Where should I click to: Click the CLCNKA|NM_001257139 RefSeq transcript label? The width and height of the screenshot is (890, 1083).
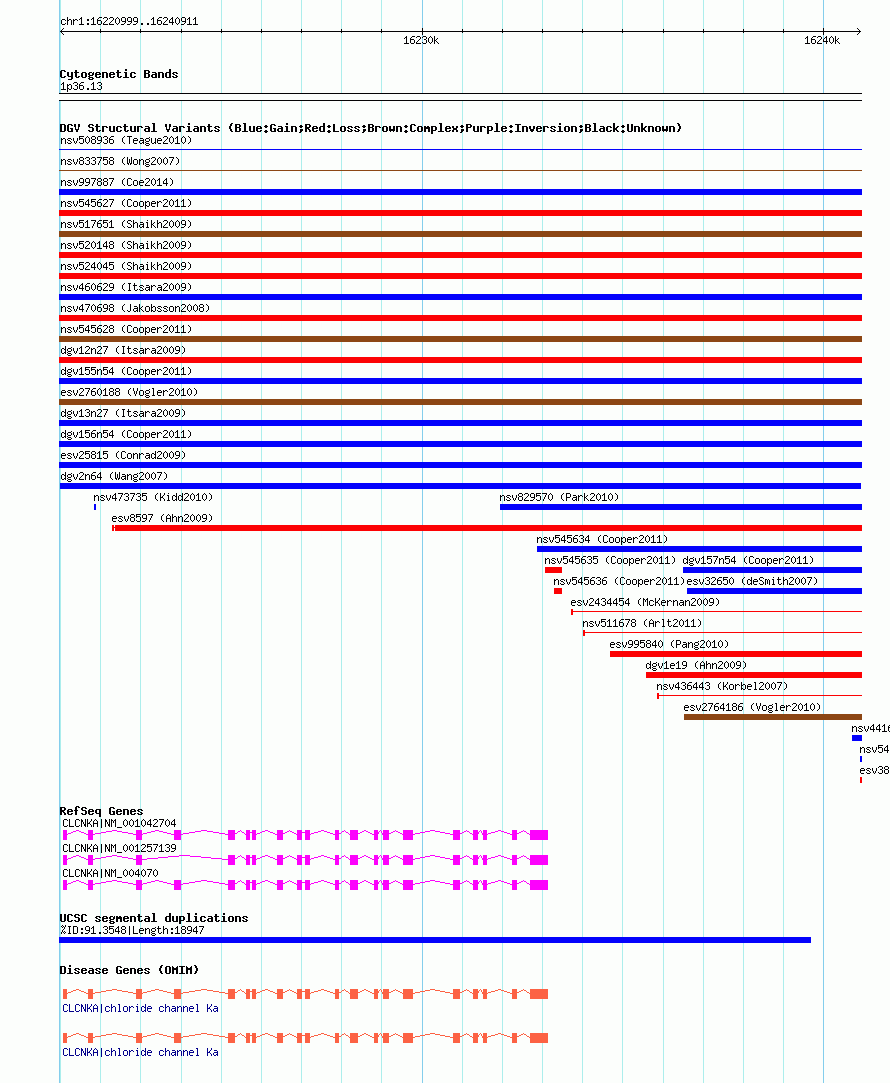pos(119,848)
